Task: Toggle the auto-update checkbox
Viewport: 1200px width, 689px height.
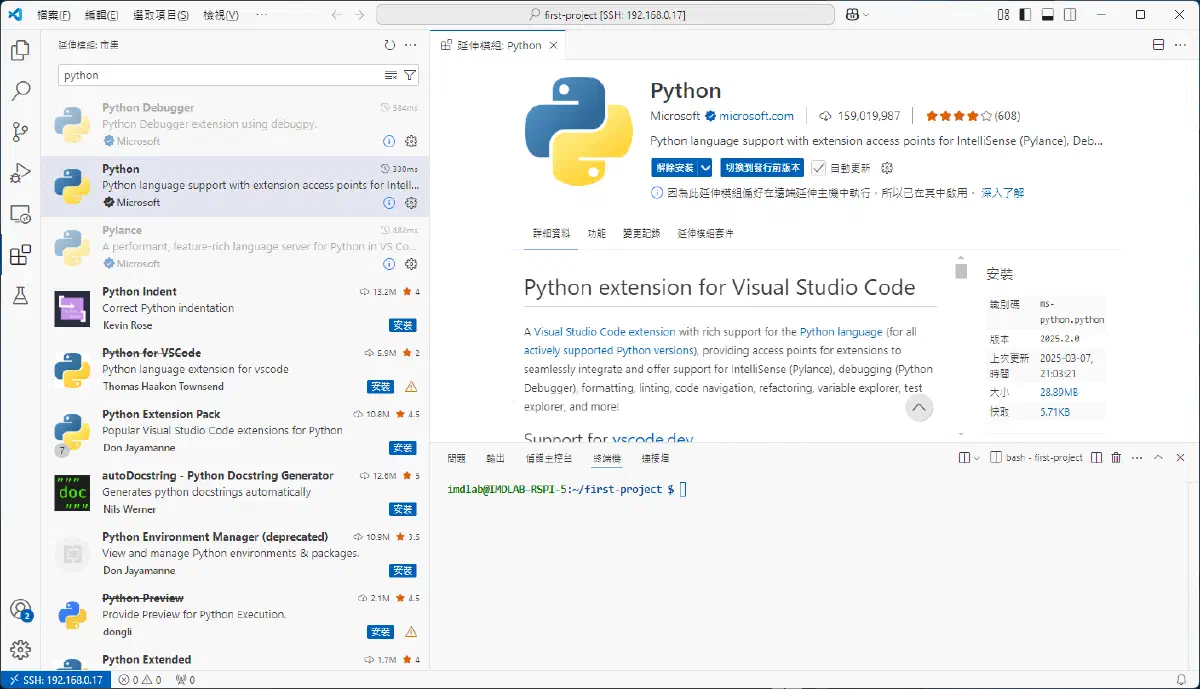Action: [x=819, y=168]
